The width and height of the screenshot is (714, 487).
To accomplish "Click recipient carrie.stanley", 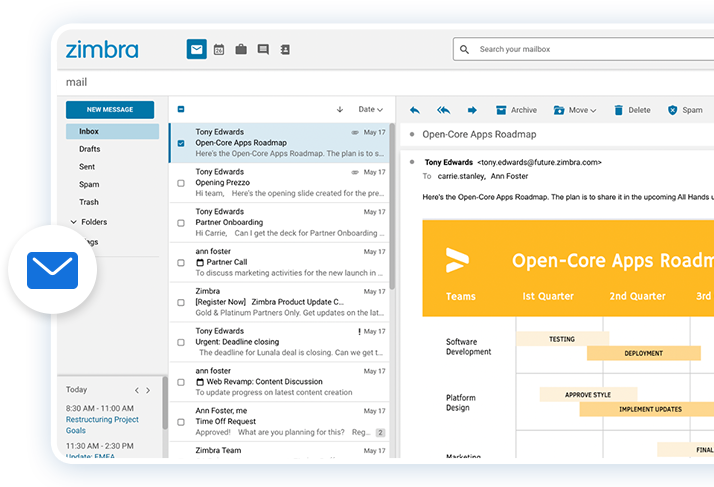I will coord(462,176).
